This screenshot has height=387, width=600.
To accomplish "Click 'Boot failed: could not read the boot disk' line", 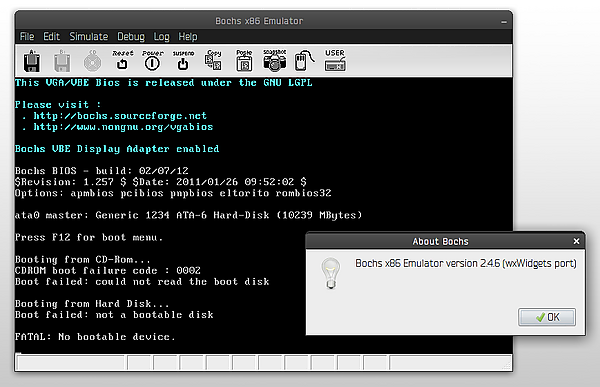I will point(142,281).
